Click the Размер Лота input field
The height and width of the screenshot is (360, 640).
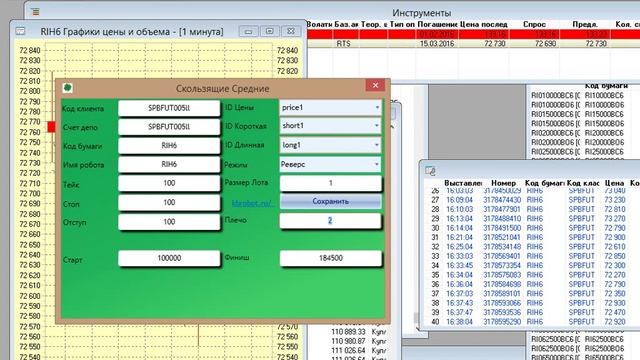point(331,183)
